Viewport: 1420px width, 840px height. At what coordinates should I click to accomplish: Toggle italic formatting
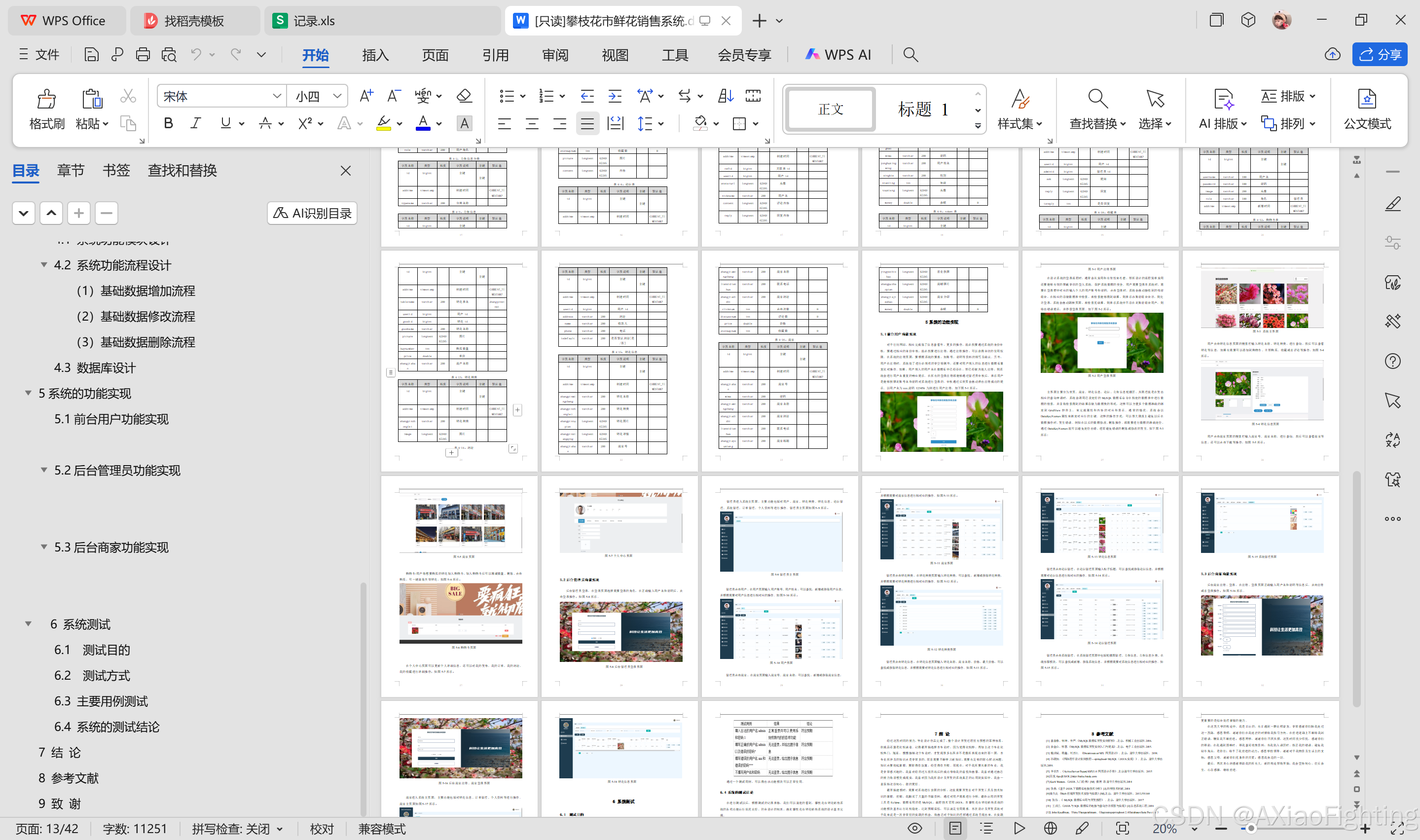[x=196, y=123]
